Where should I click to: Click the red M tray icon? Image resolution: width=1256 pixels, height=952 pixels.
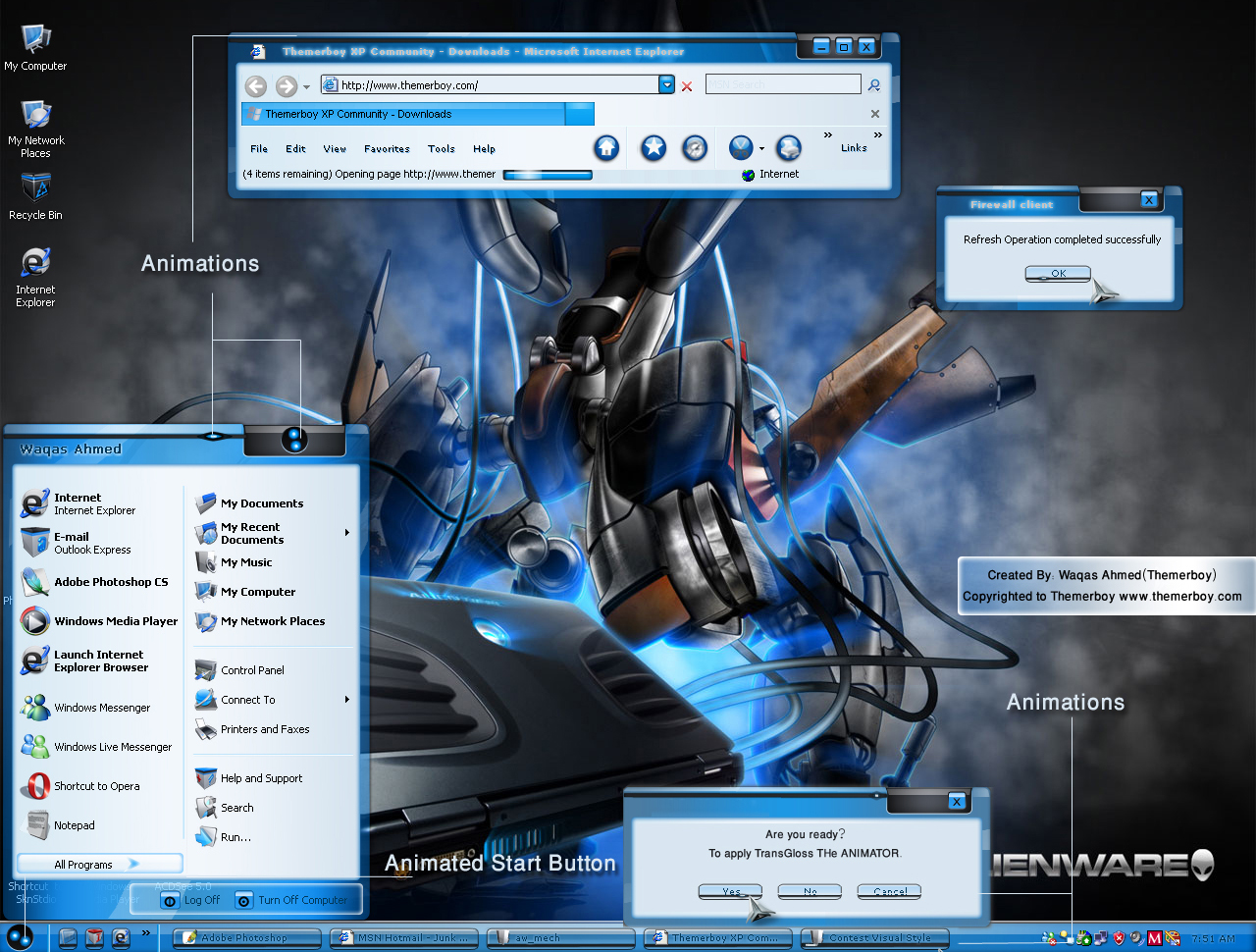click(x=1155, y=938)
